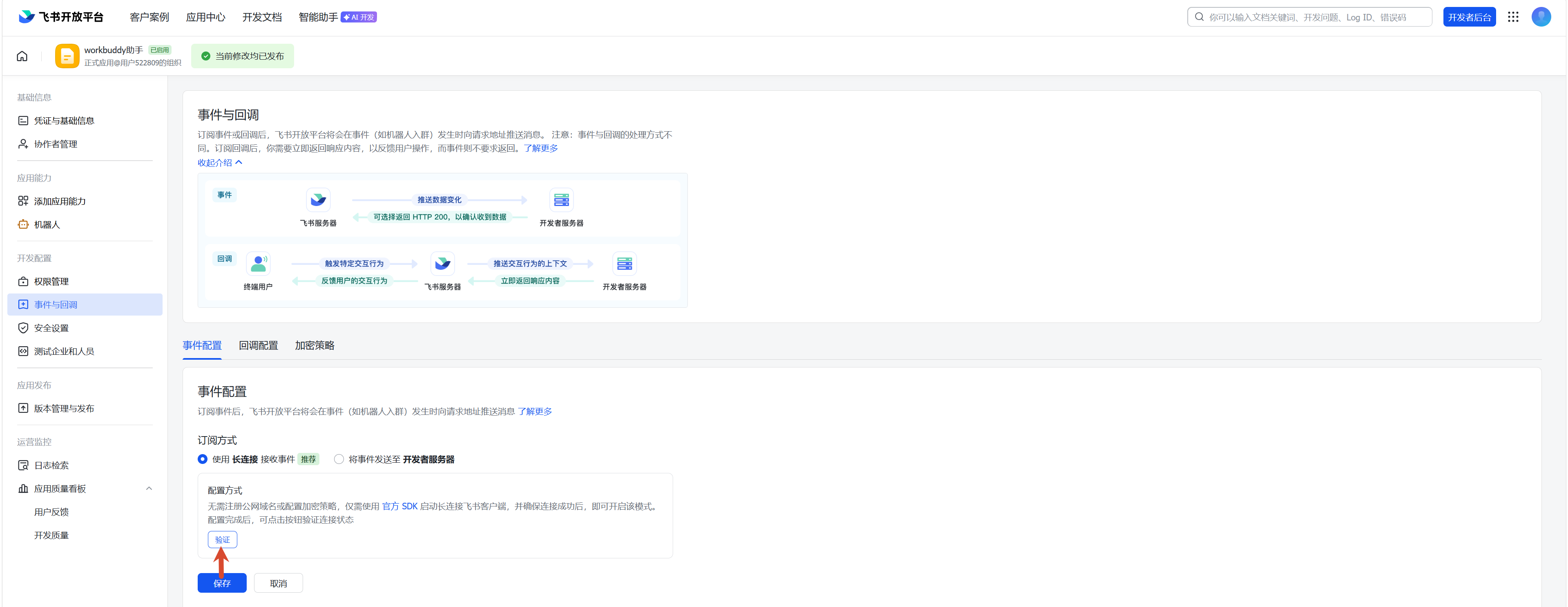Click the user avatar icon
Screen dimensions: 1568x607
point(1541,17)
